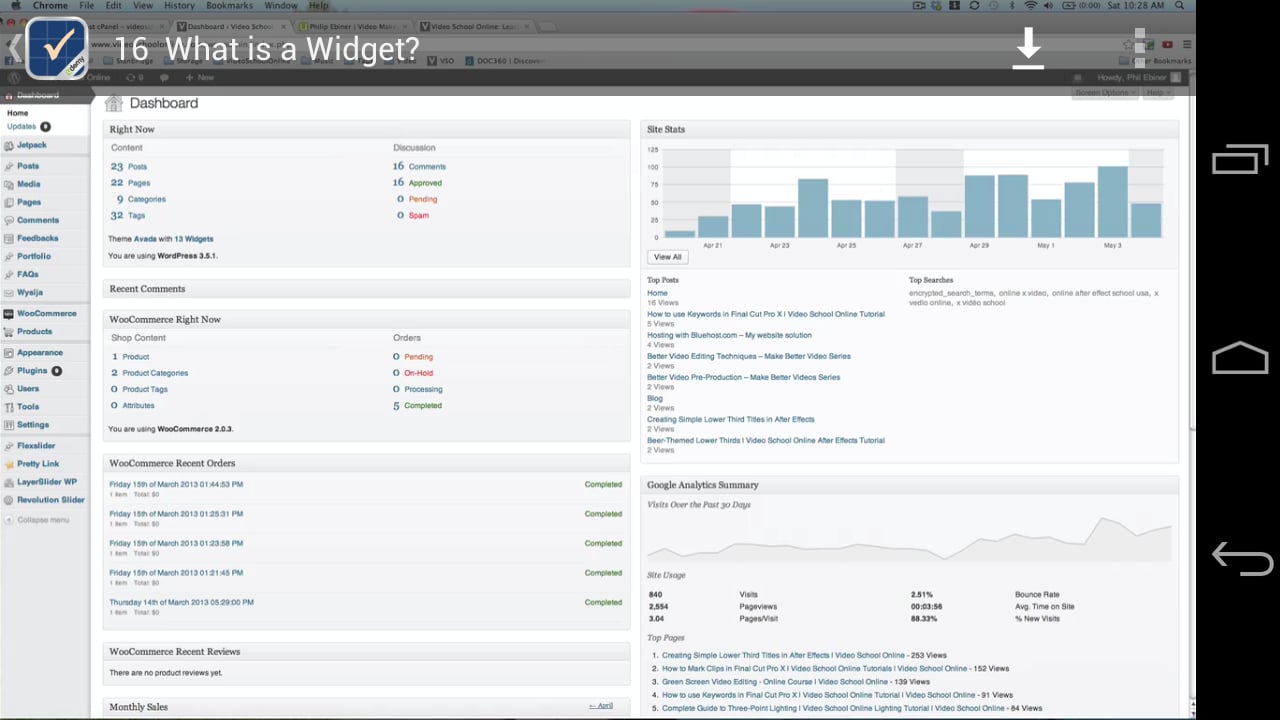
Task: Click the Wi-Fi status icon in the menu bar
Action: (1031, 6)
